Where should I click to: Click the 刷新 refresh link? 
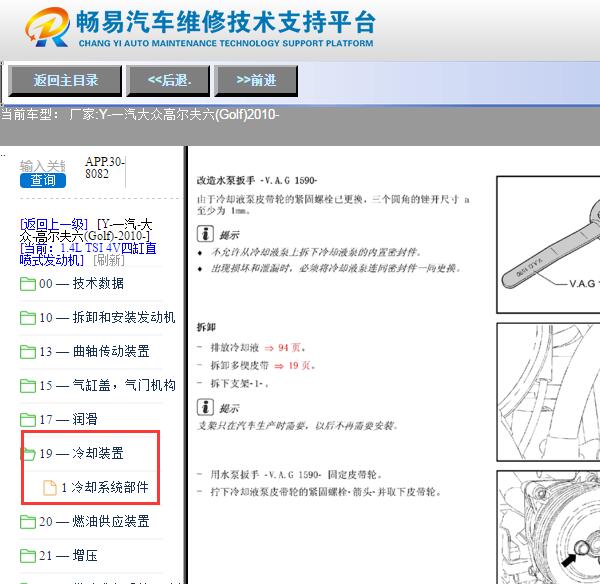coord(109,260)
